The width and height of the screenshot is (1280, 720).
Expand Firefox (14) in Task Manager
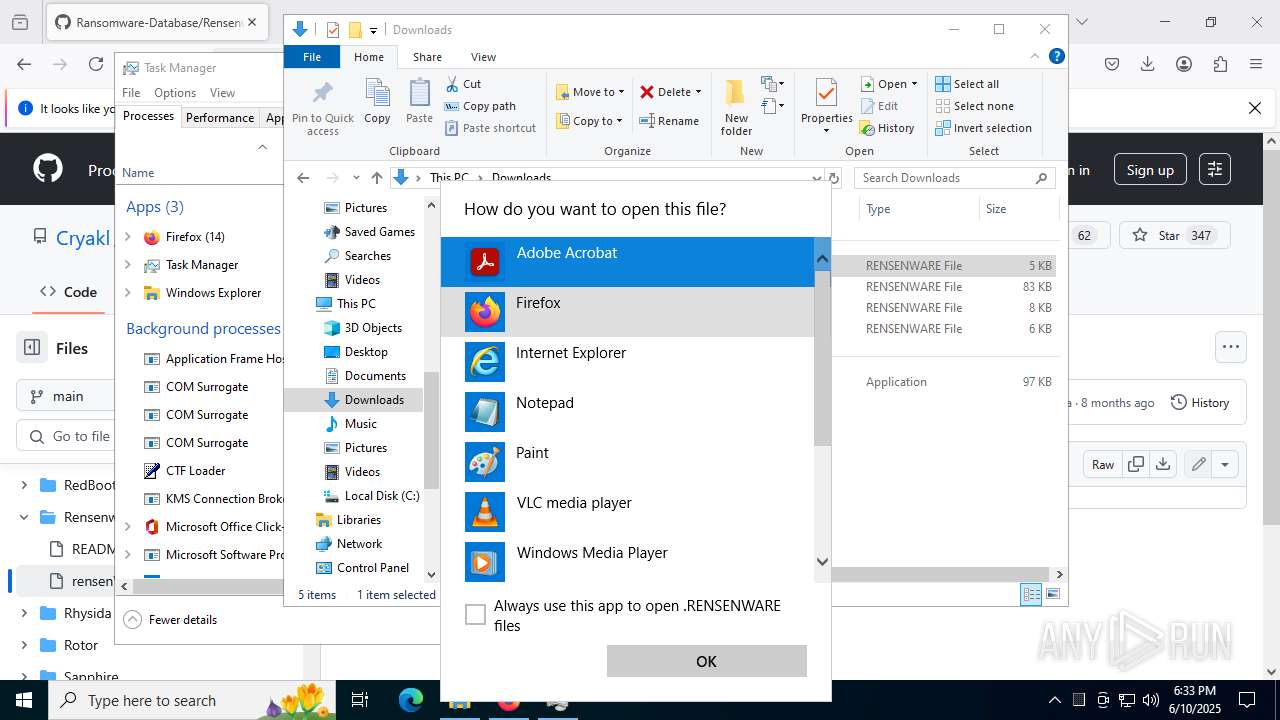click(127, 237)
